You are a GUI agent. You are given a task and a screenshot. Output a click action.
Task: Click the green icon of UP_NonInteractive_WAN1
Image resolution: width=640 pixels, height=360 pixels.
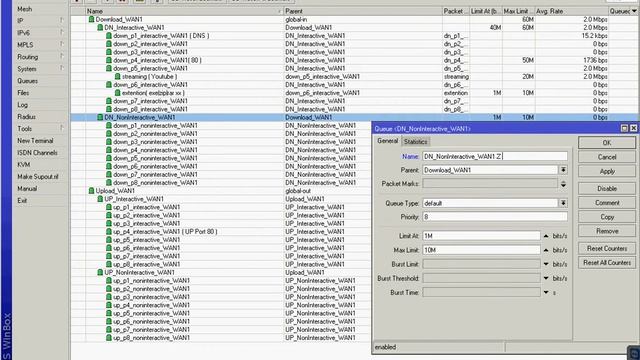click(x=100, y=272)
